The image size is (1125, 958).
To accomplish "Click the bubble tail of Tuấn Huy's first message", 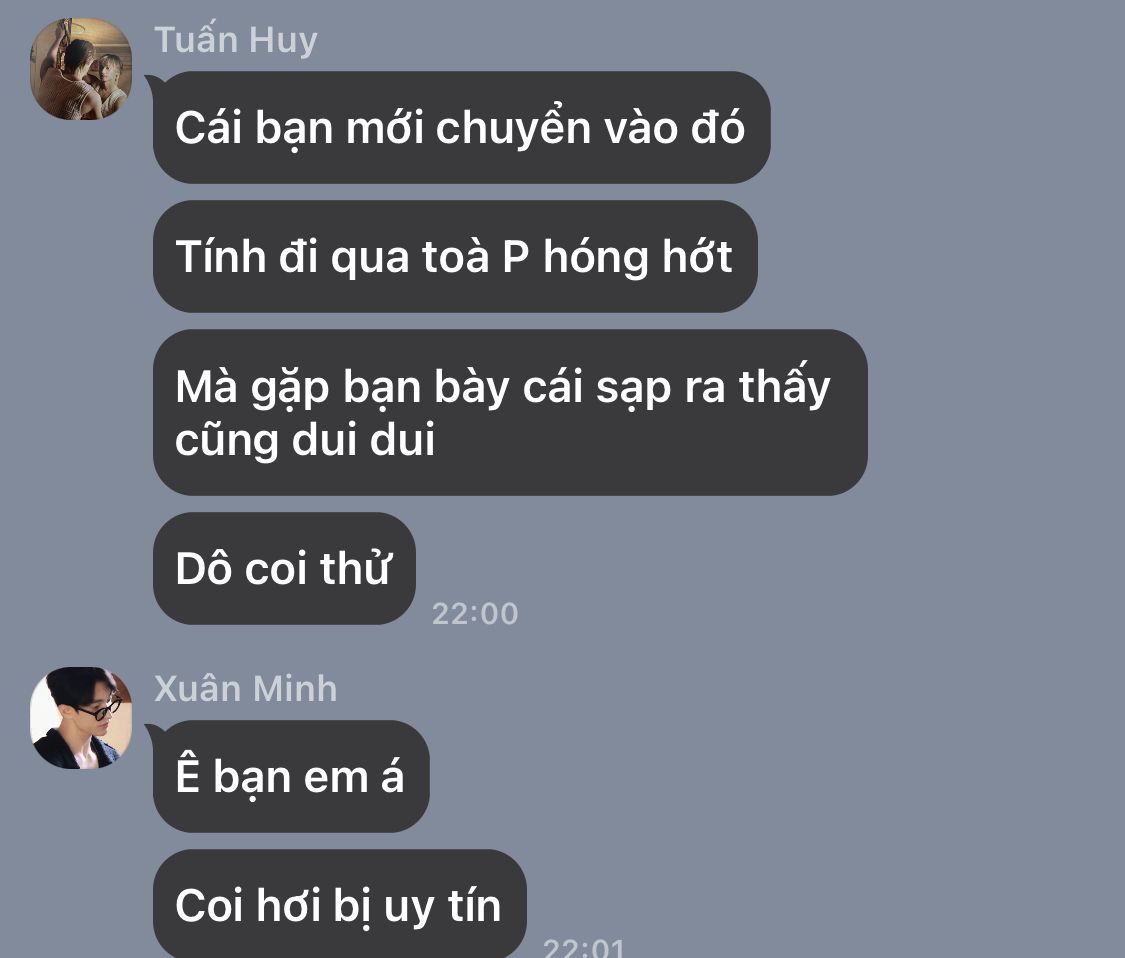I will 151,83.
